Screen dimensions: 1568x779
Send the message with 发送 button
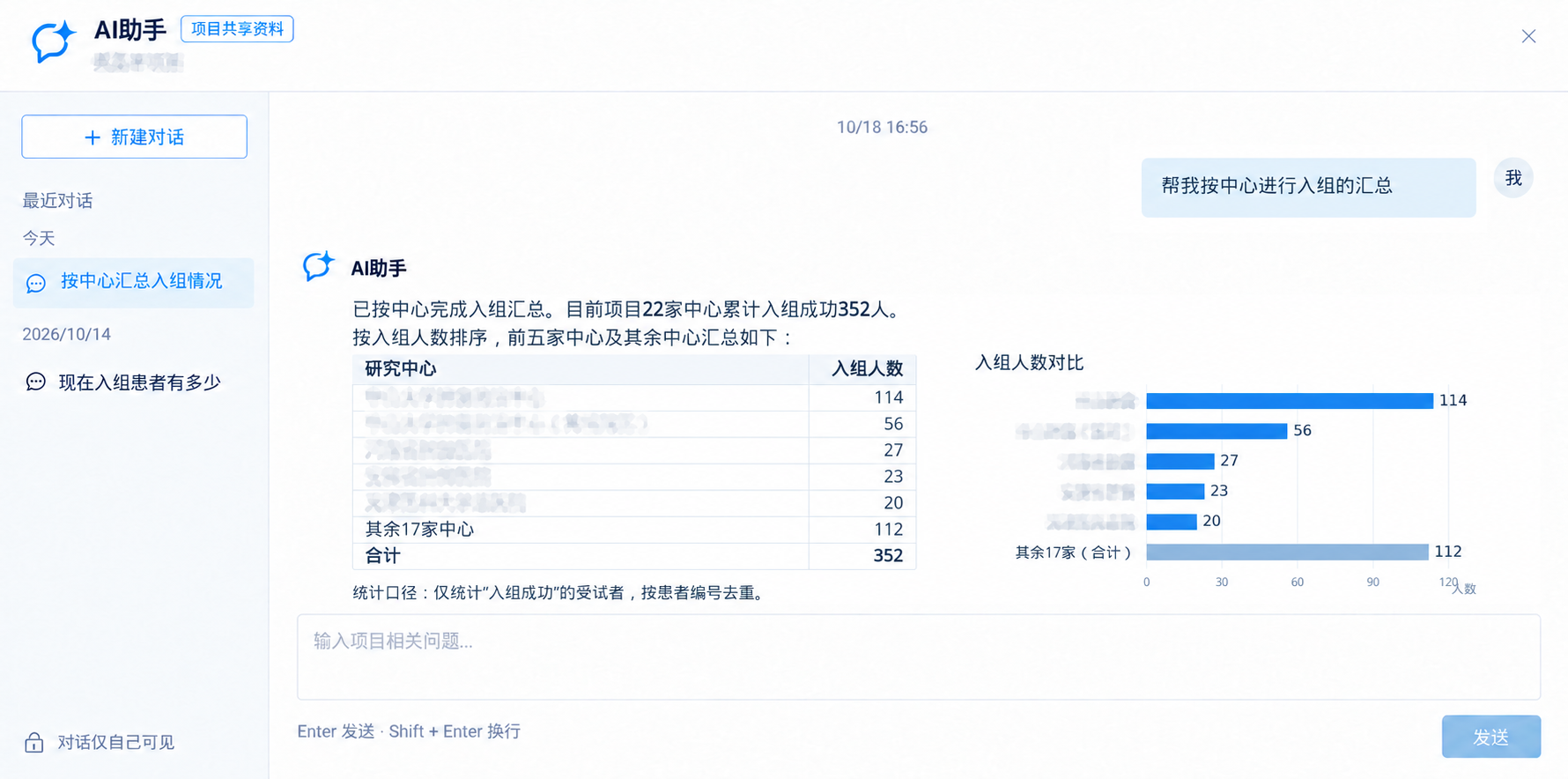(1490, 737)
